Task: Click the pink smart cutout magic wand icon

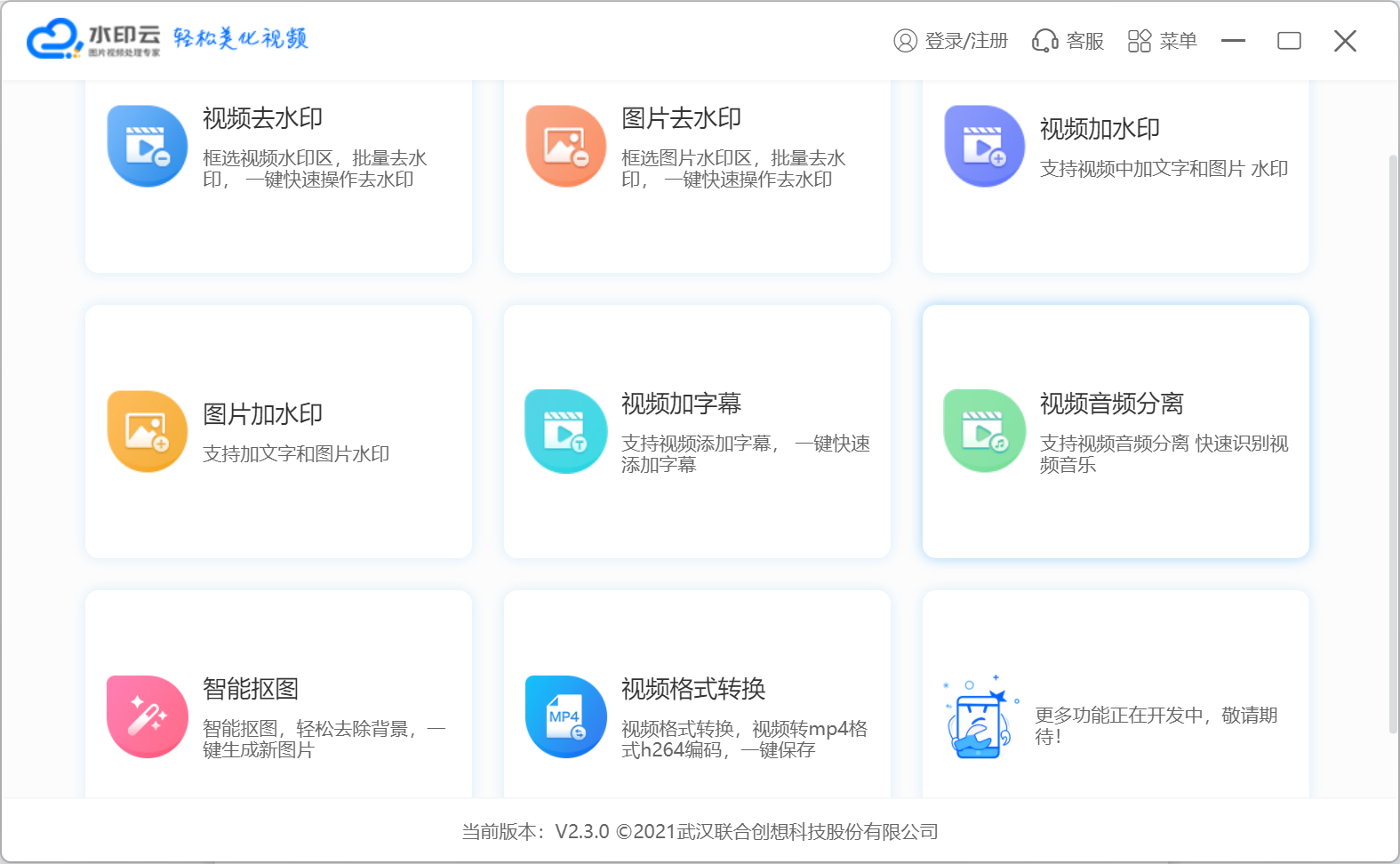Action: pyautogui.click(x=147, y=716)
